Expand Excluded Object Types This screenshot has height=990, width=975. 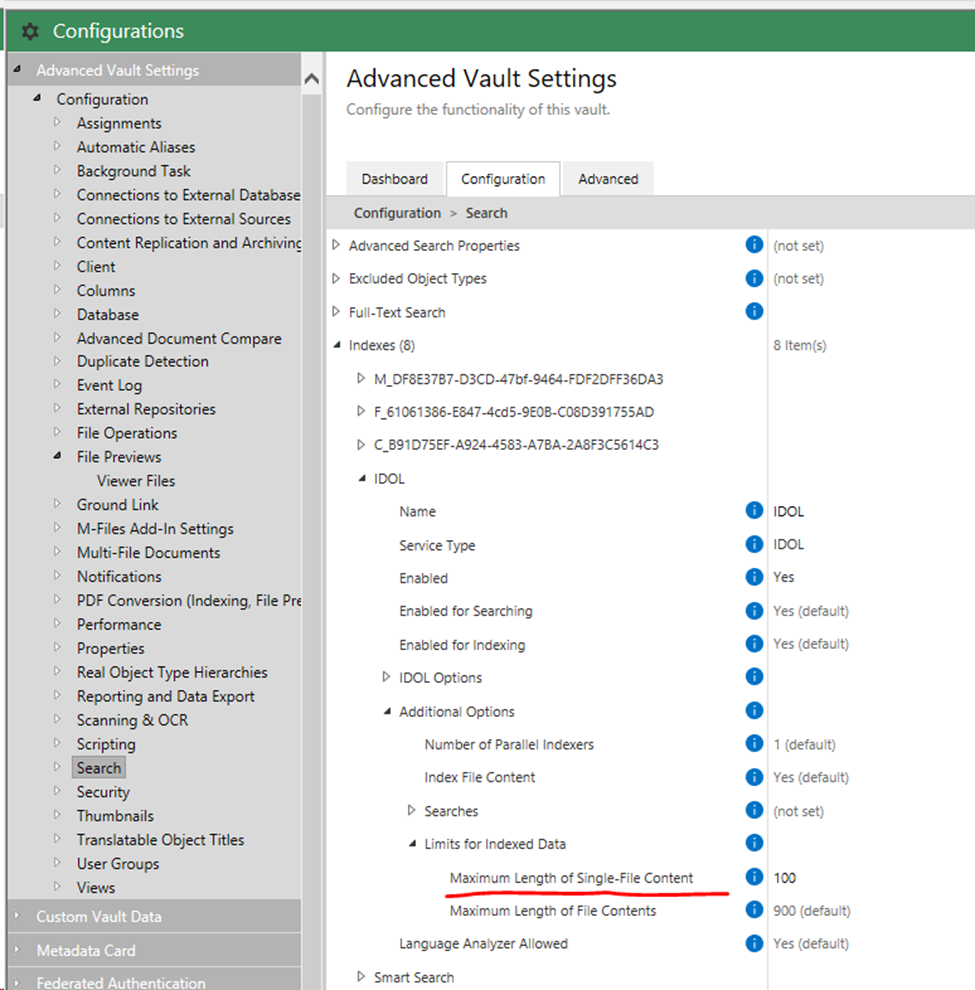point(336,278)
